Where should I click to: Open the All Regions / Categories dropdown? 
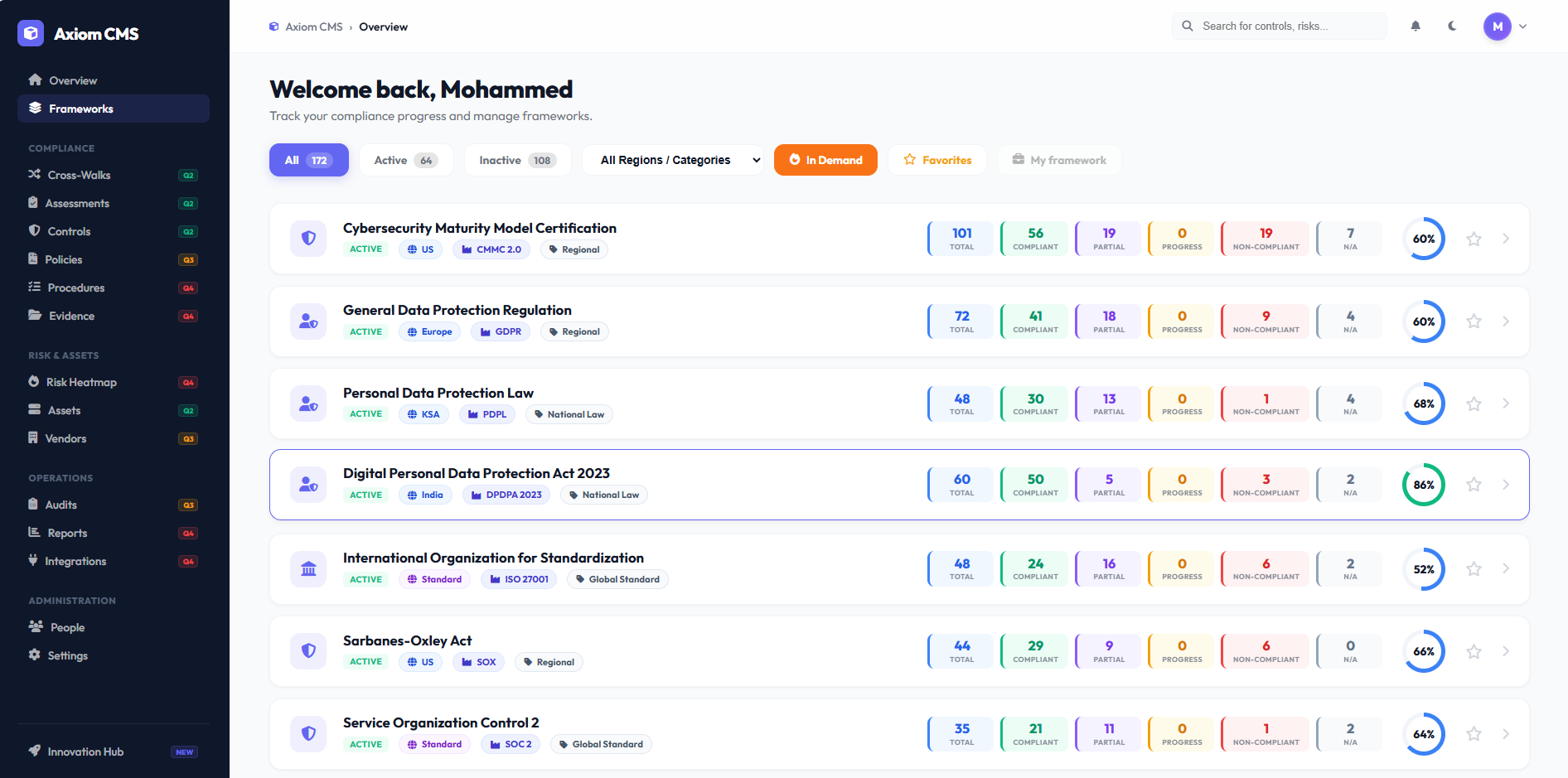[x=680, y=160]
